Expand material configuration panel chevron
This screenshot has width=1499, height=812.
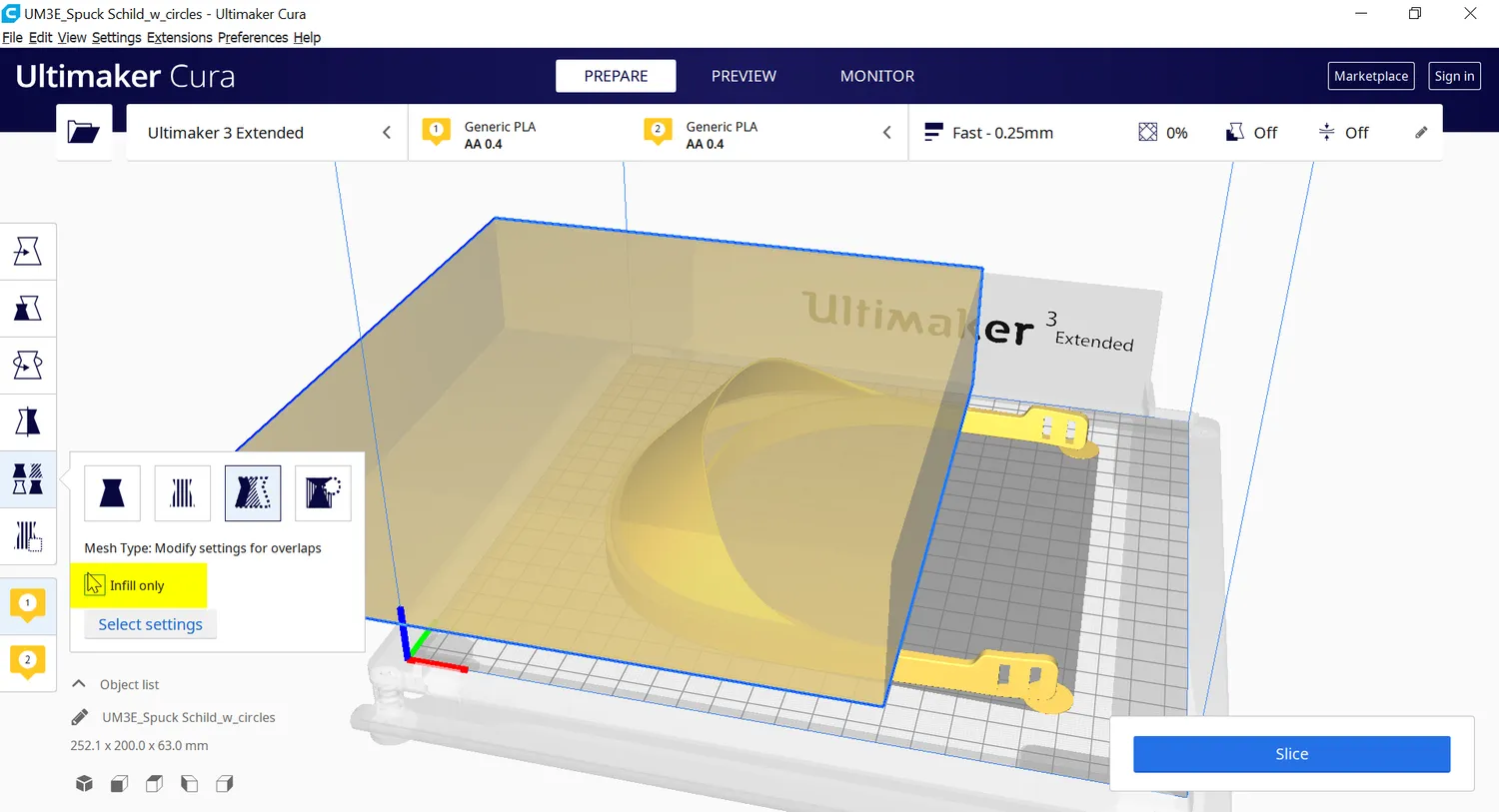tap(886, 132)
